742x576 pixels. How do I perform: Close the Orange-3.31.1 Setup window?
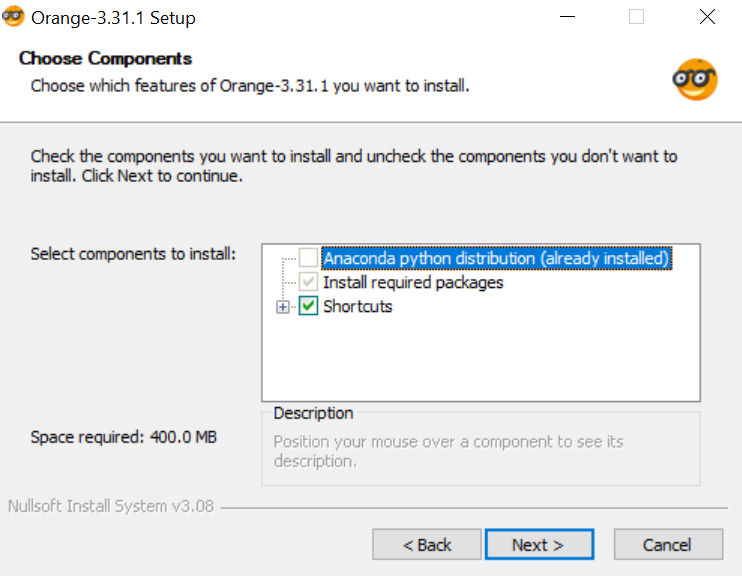[707, 17]
